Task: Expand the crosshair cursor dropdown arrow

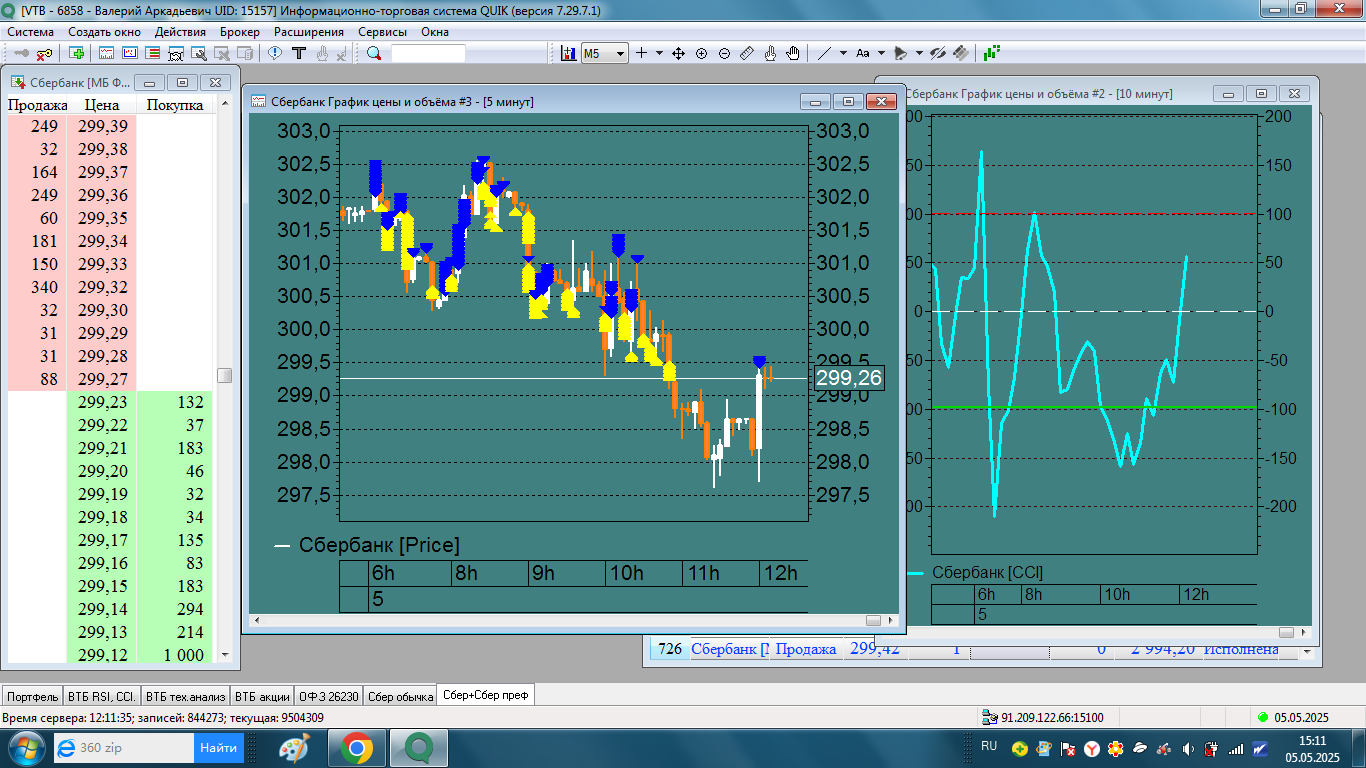Action: 659,53
